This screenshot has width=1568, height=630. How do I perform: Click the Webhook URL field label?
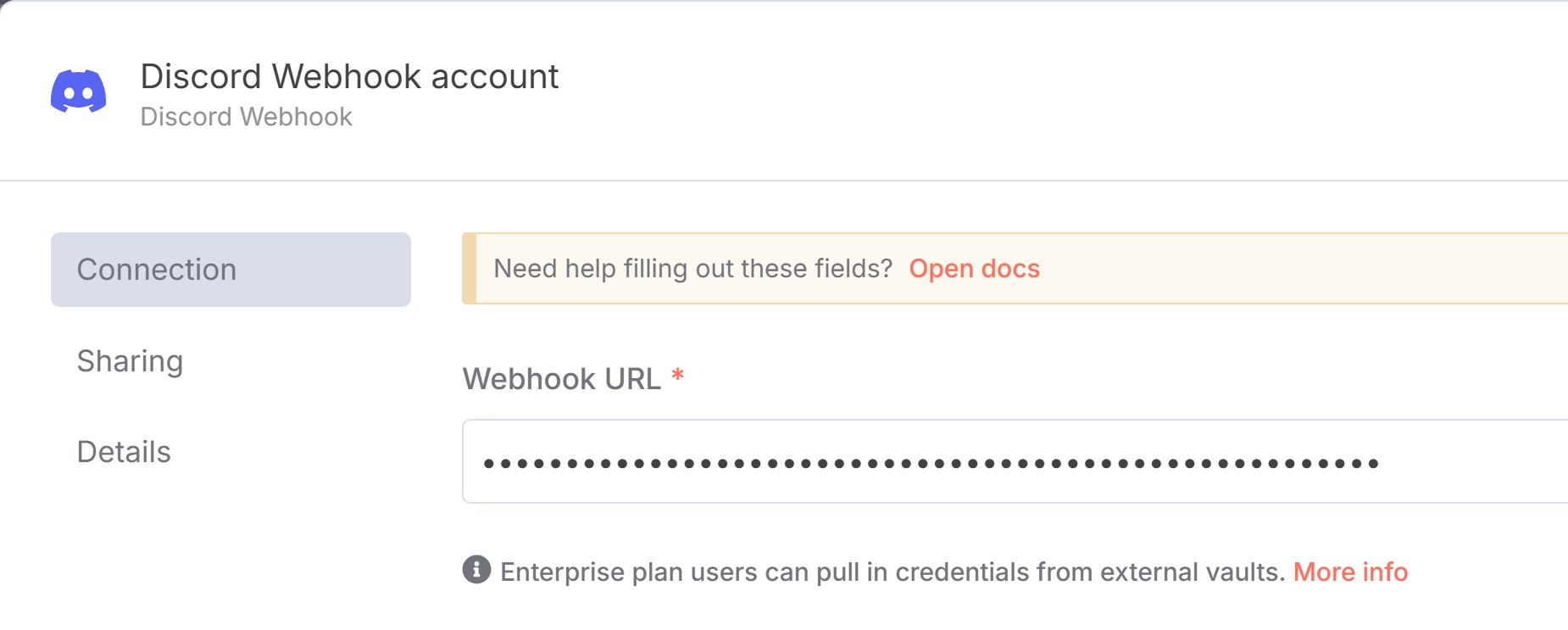561,379
